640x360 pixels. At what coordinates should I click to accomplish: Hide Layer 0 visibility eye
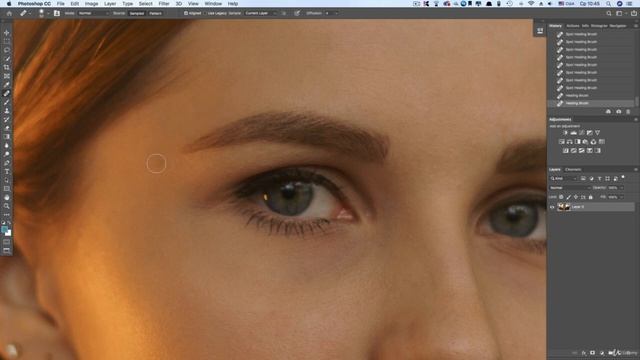pyautogui.click(x=552, y=207)
